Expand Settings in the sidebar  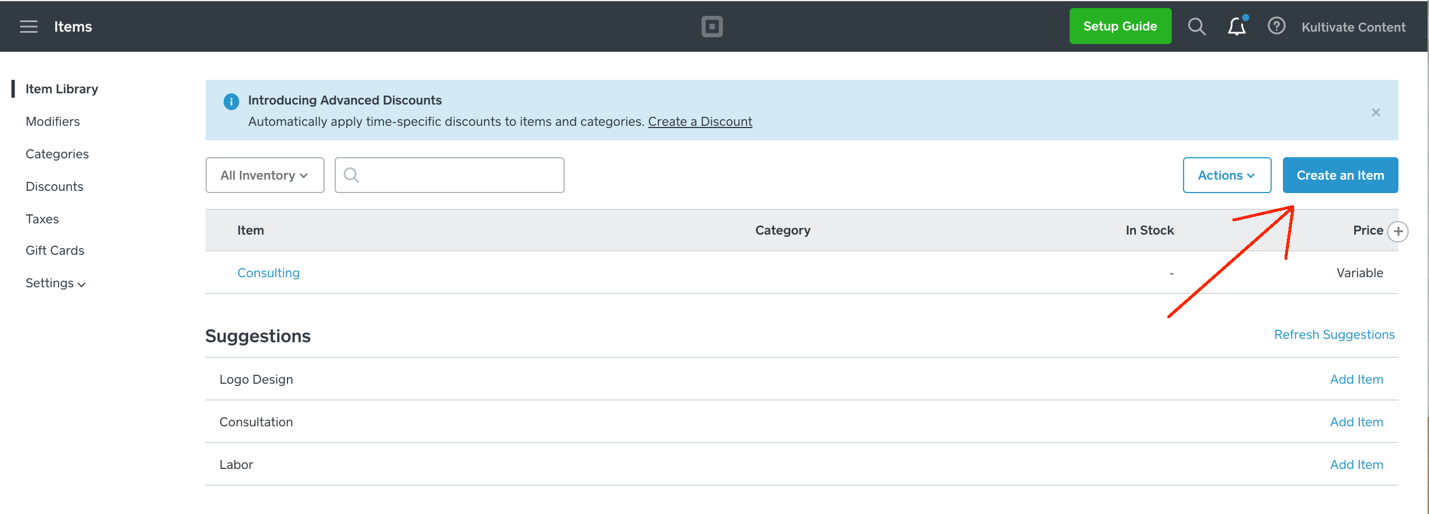pyautogui.click(x=55, y=283)
